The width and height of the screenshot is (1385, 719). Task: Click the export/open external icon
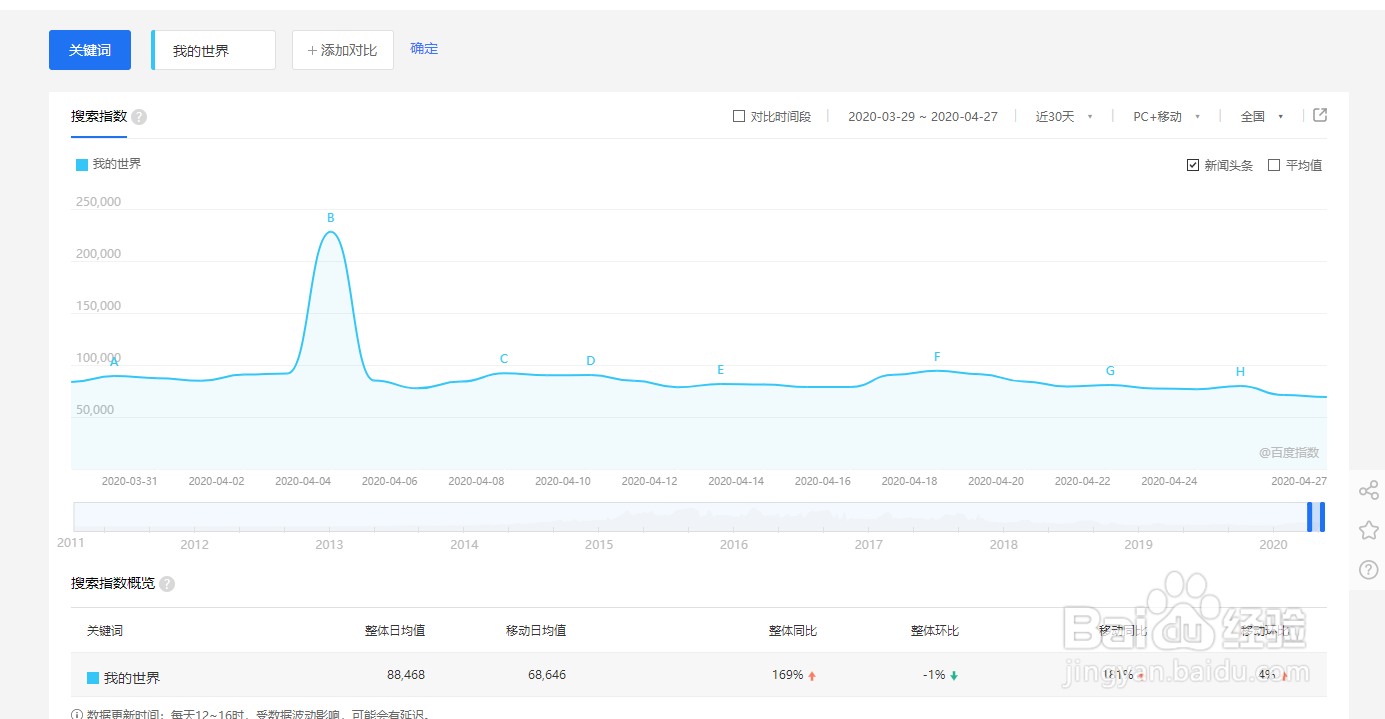pyautogui.click(x=1320, y=115)
